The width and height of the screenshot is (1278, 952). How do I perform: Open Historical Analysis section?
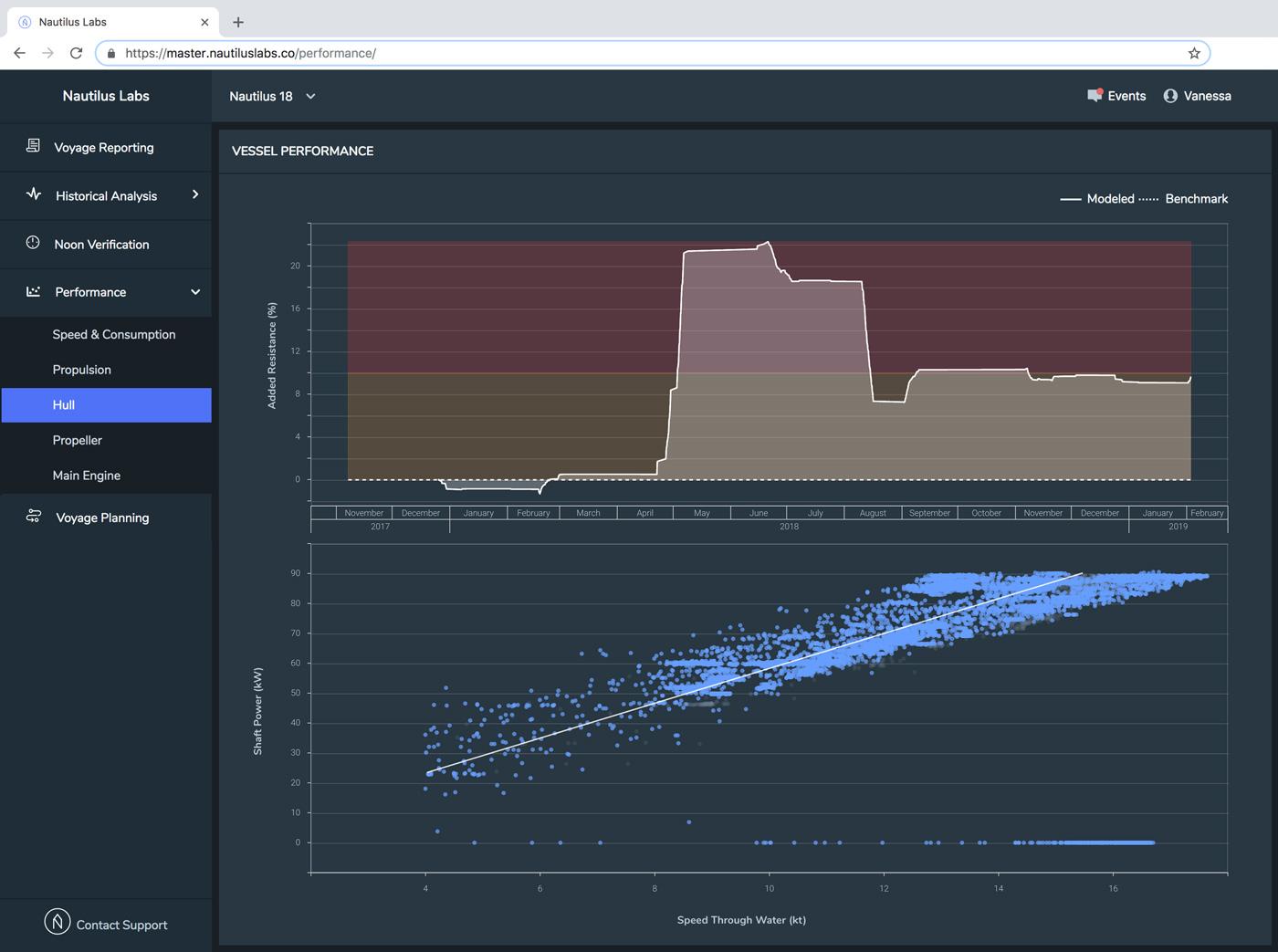[106, 195]
